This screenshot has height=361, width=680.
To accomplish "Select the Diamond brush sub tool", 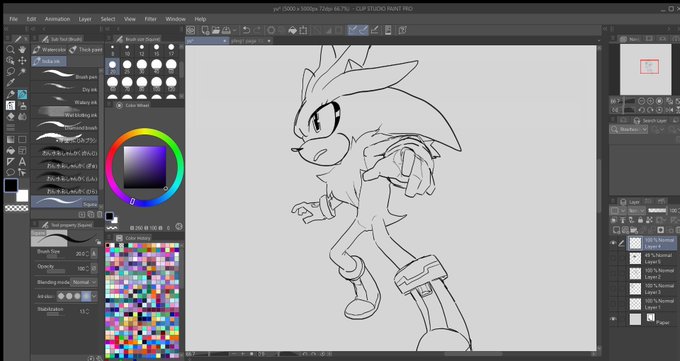I will point(65,125).
